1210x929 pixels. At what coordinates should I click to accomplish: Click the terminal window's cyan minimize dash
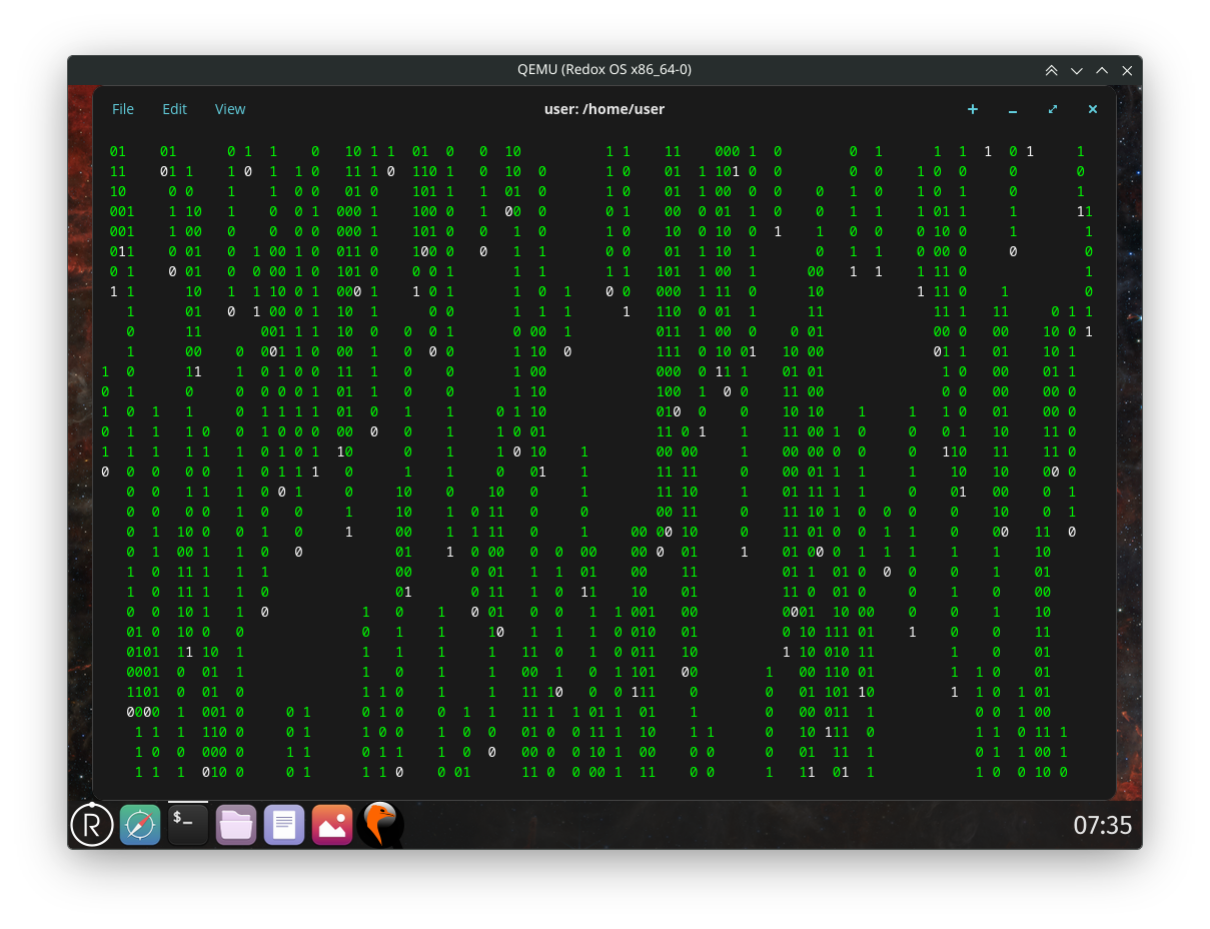1013,111
